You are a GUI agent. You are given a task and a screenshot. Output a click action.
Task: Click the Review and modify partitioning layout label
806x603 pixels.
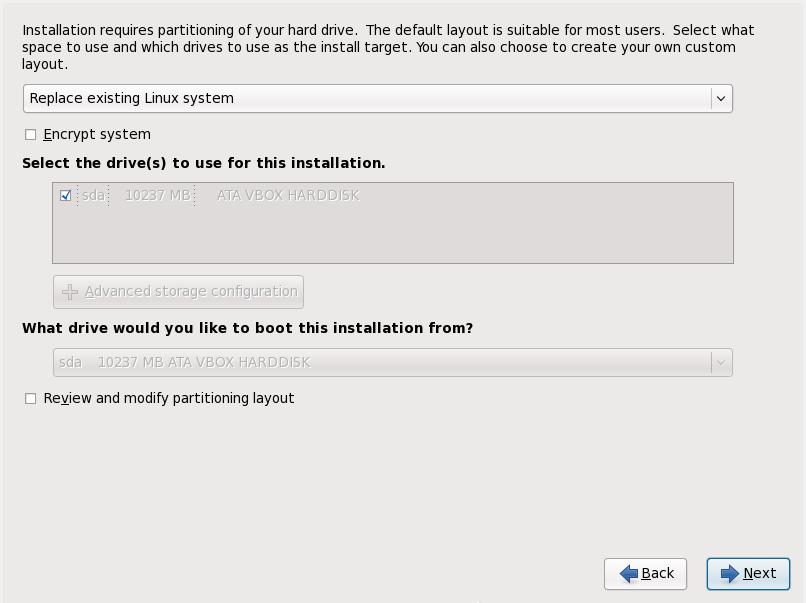coord(167,398)
